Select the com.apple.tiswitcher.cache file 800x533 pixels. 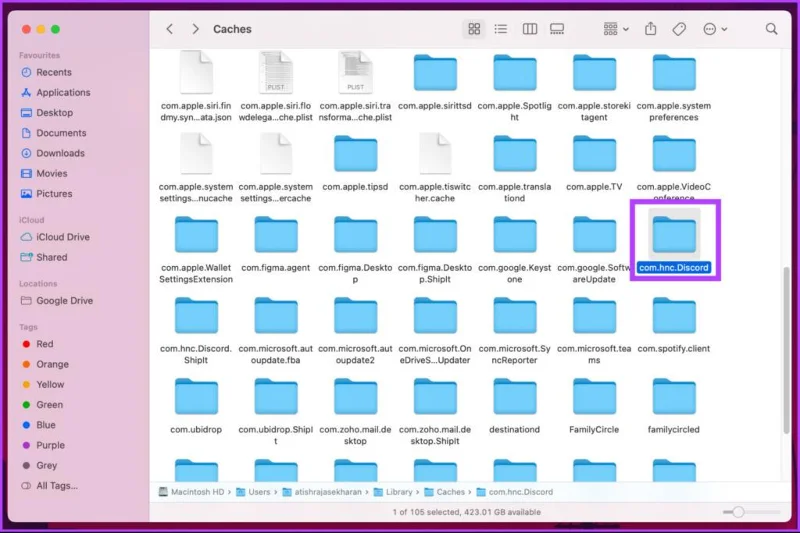(435, 167)
